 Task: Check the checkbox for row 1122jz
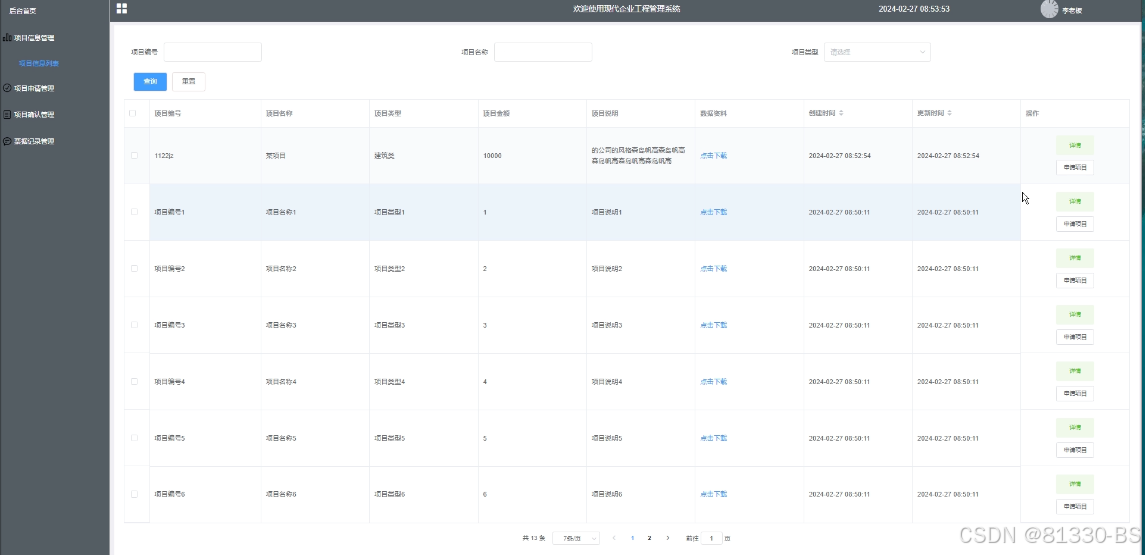134,156
